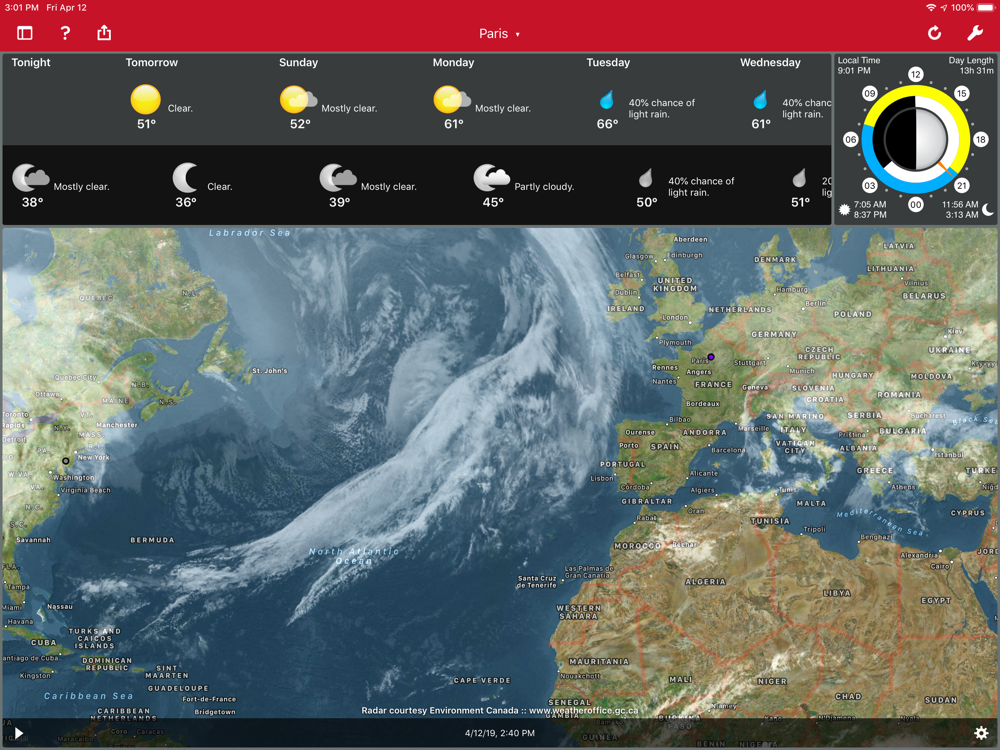Image resolution: width=1000 pixels, height=750 pixels.
Task: Click the battery indicator in status bar
Action: click(x=986, y=8)
